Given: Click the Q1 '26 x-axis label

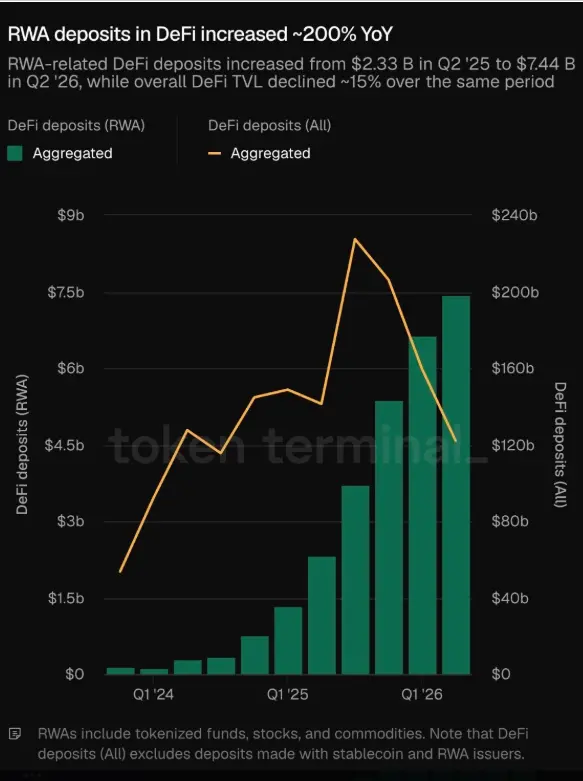Looking at the screenshot, I should 422,694.
